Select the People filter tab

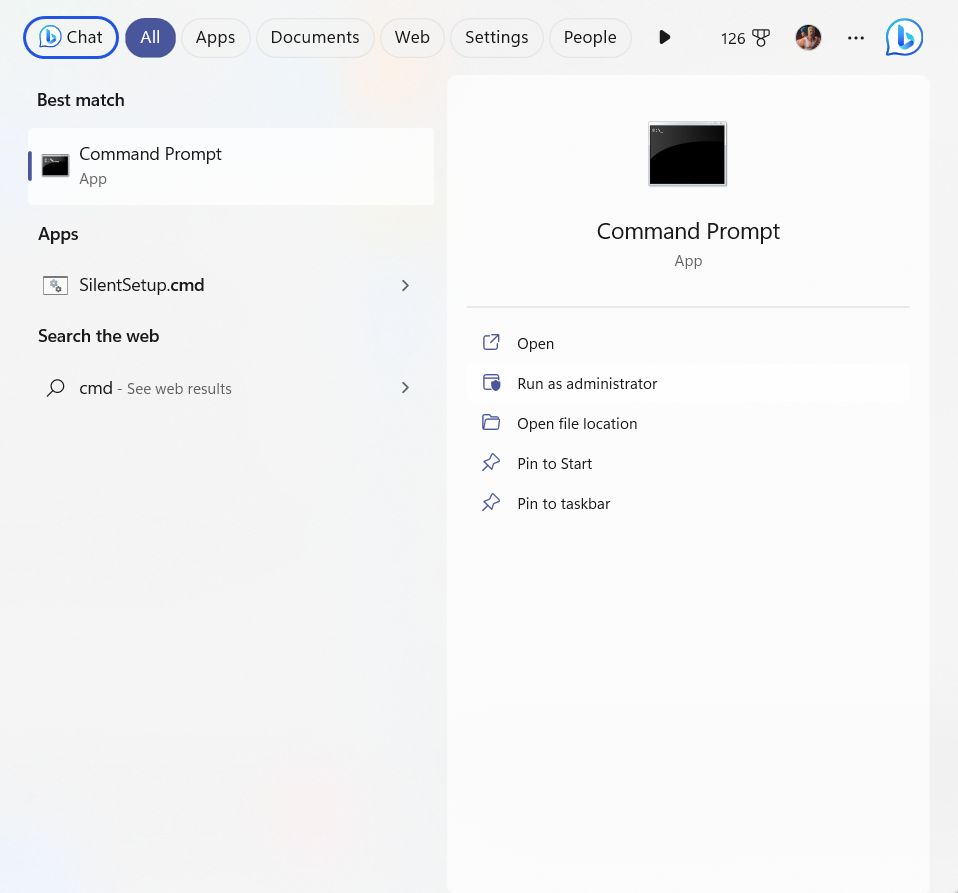pyautogui.click(x=590, y=38)
